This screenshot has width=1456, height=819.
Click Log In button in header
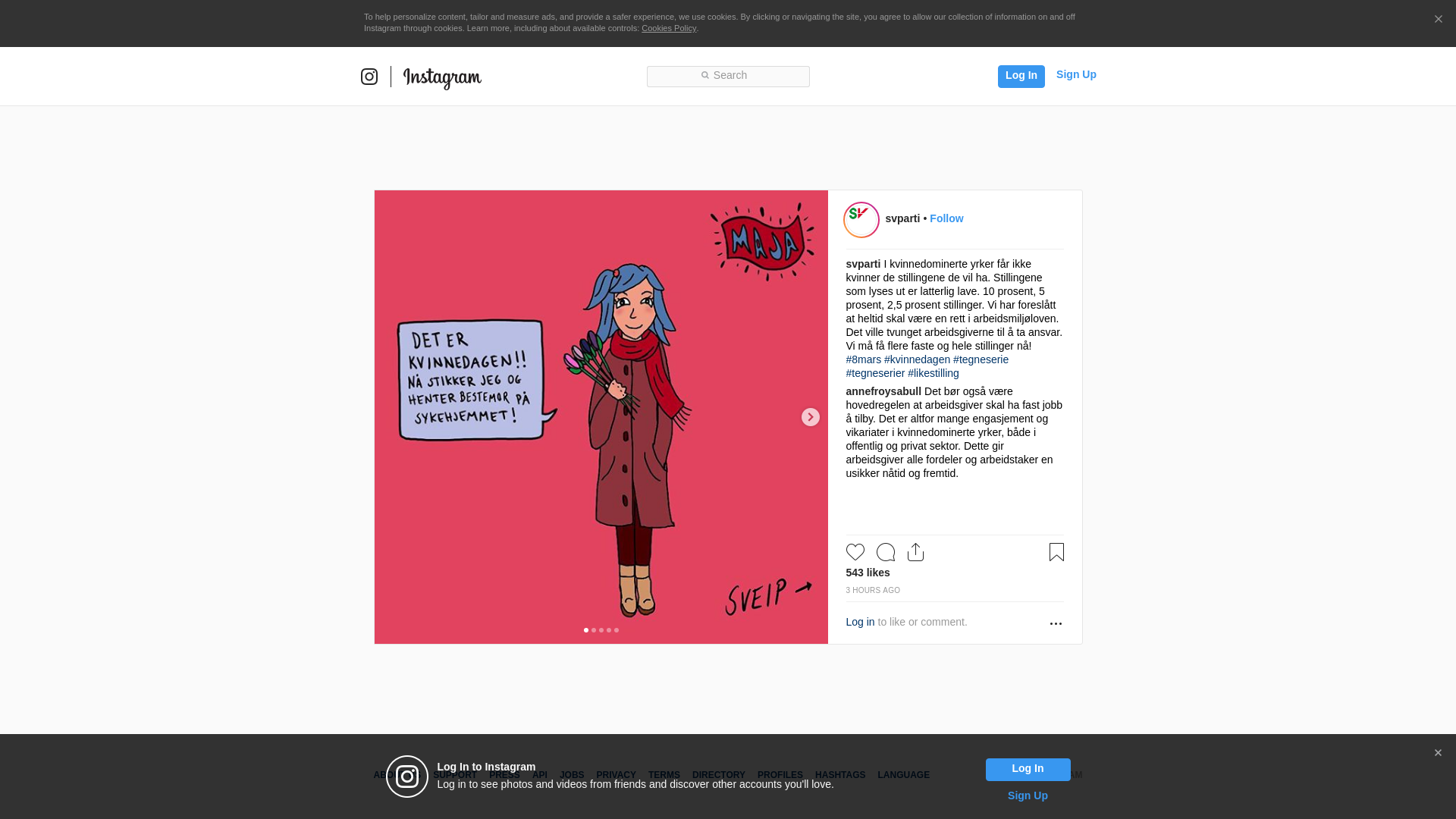click(1021, 76)
